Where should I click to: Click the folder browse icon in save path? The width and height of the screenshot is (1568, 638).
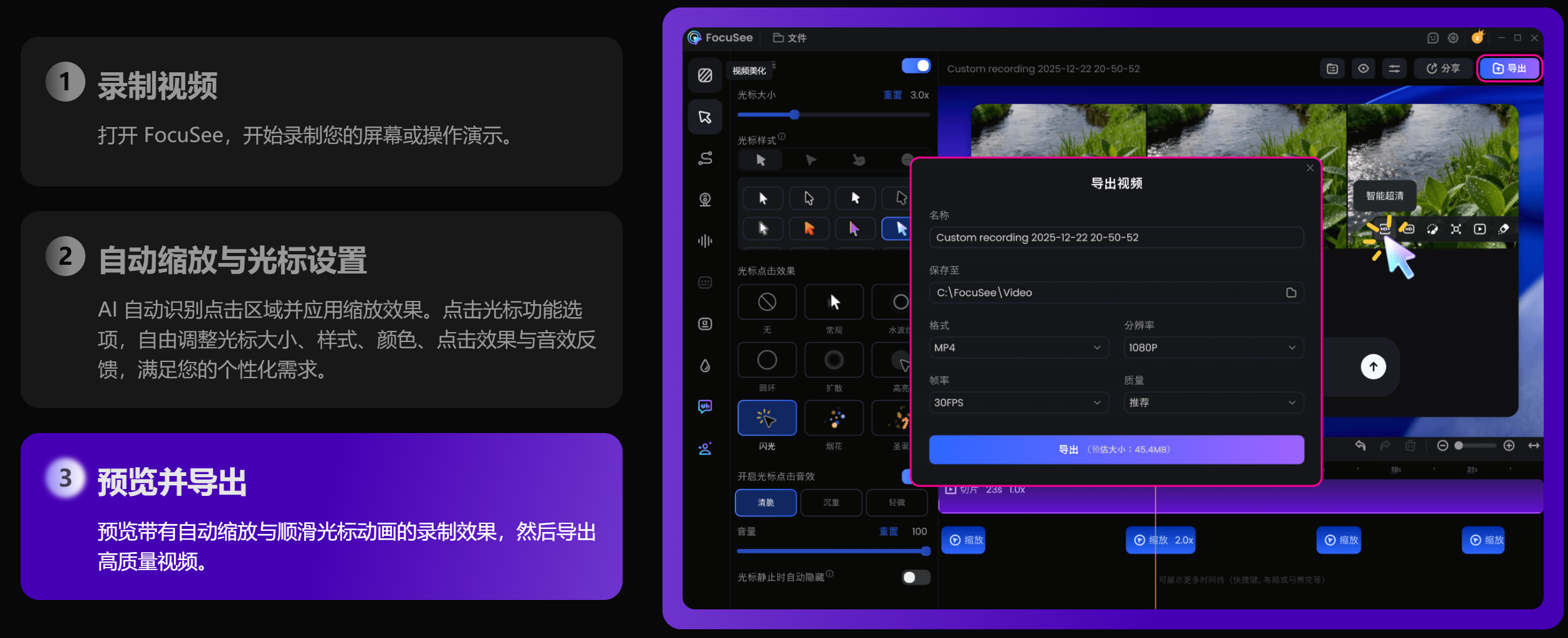(1291, 293)
